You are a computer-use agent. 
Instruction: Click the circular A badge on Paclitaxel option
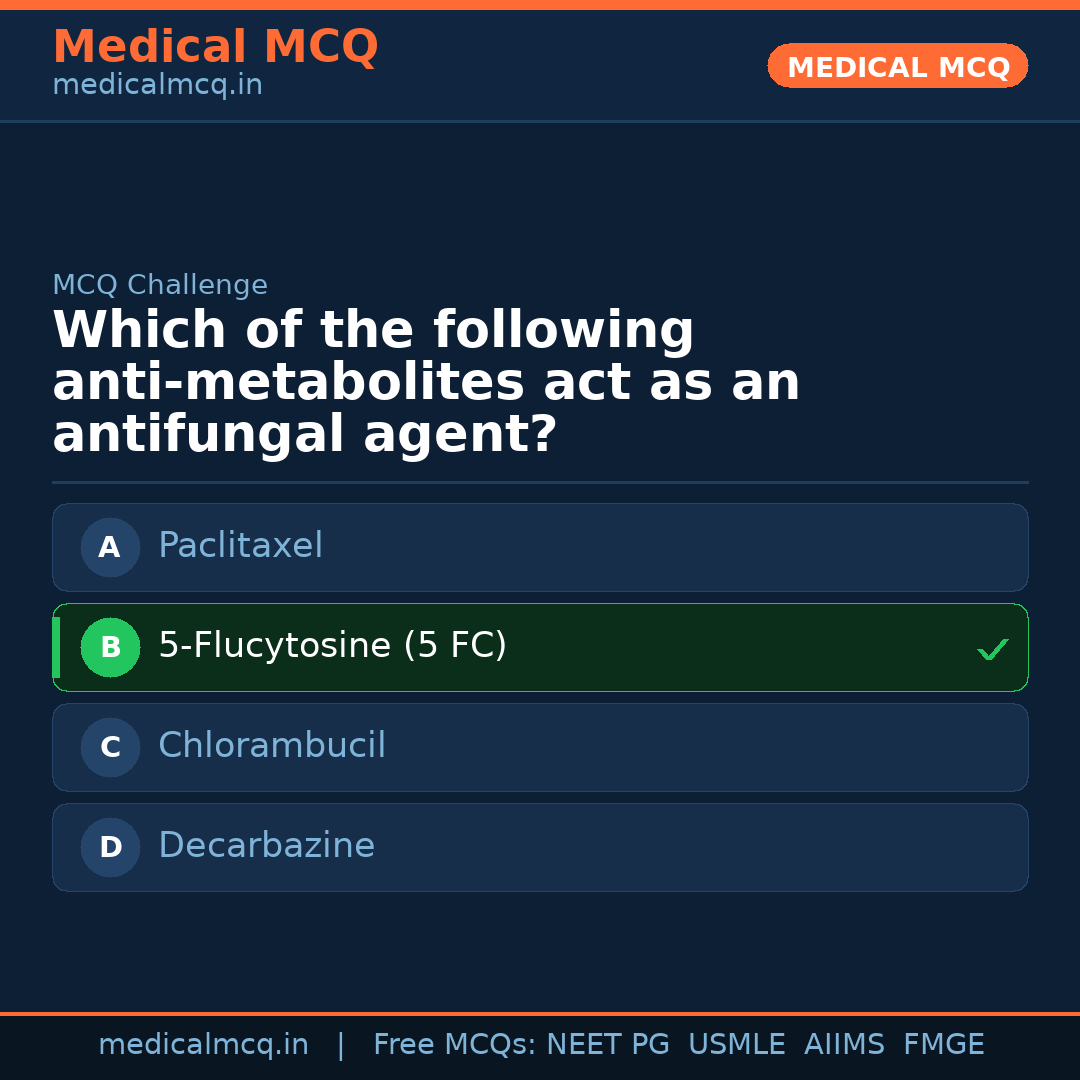coord(110,547)
